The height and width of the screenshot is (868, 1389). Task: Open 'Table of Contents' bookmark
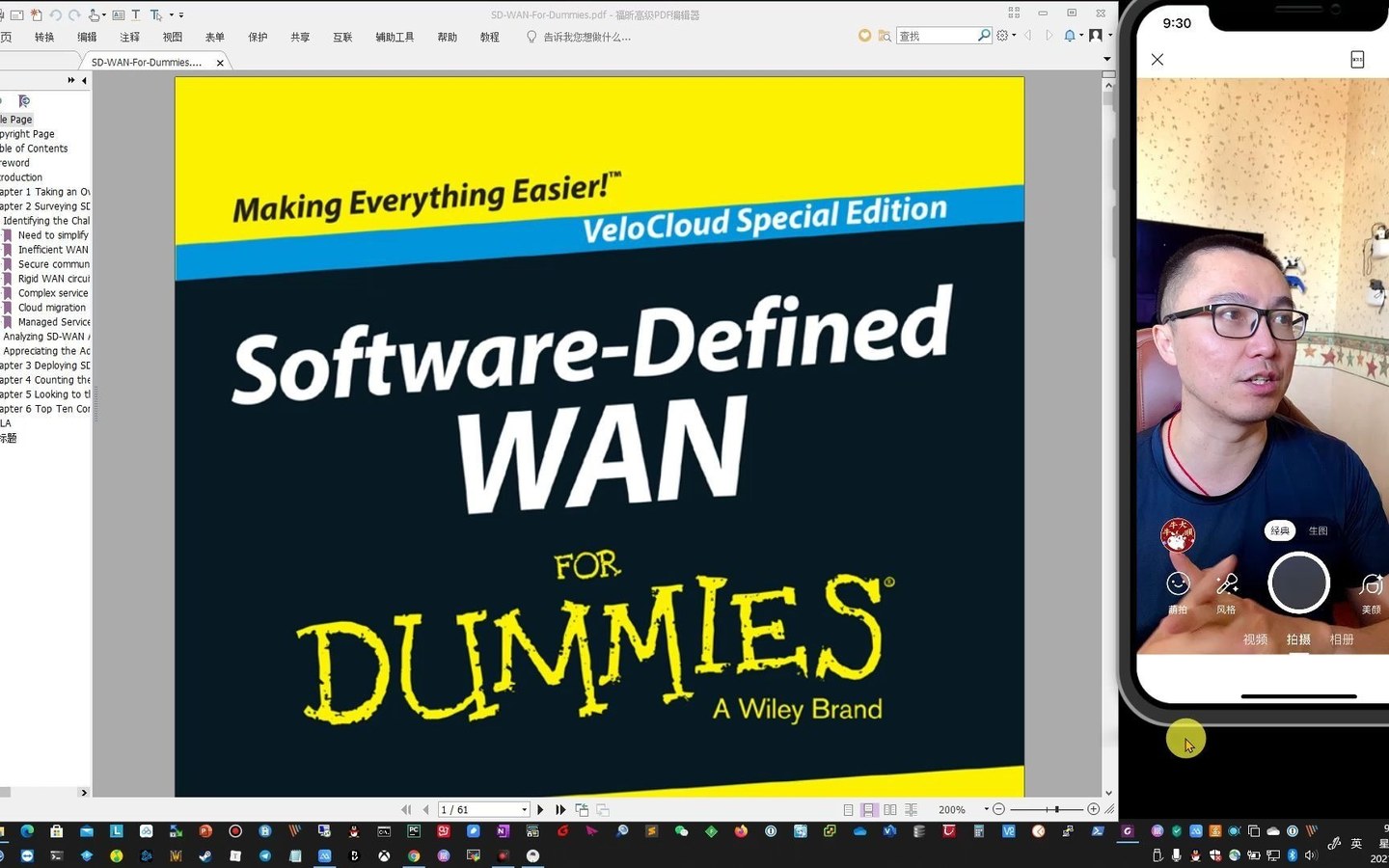coord(34,149)
